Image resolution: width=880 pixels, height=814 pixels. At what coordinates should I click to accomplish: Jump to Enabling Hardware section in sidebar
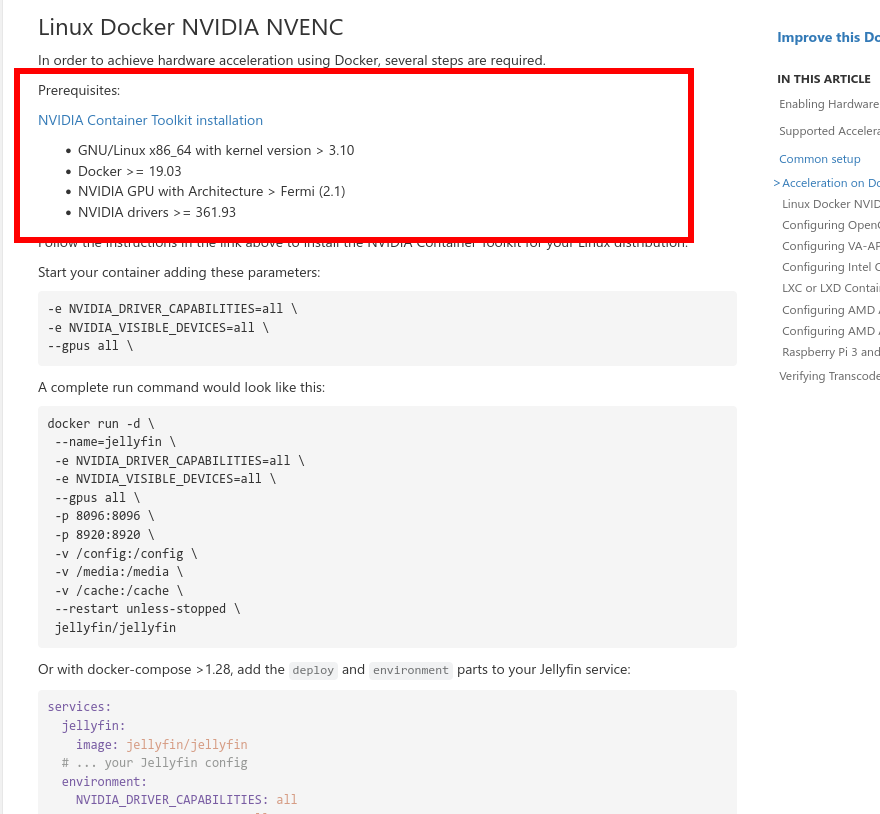829,104
